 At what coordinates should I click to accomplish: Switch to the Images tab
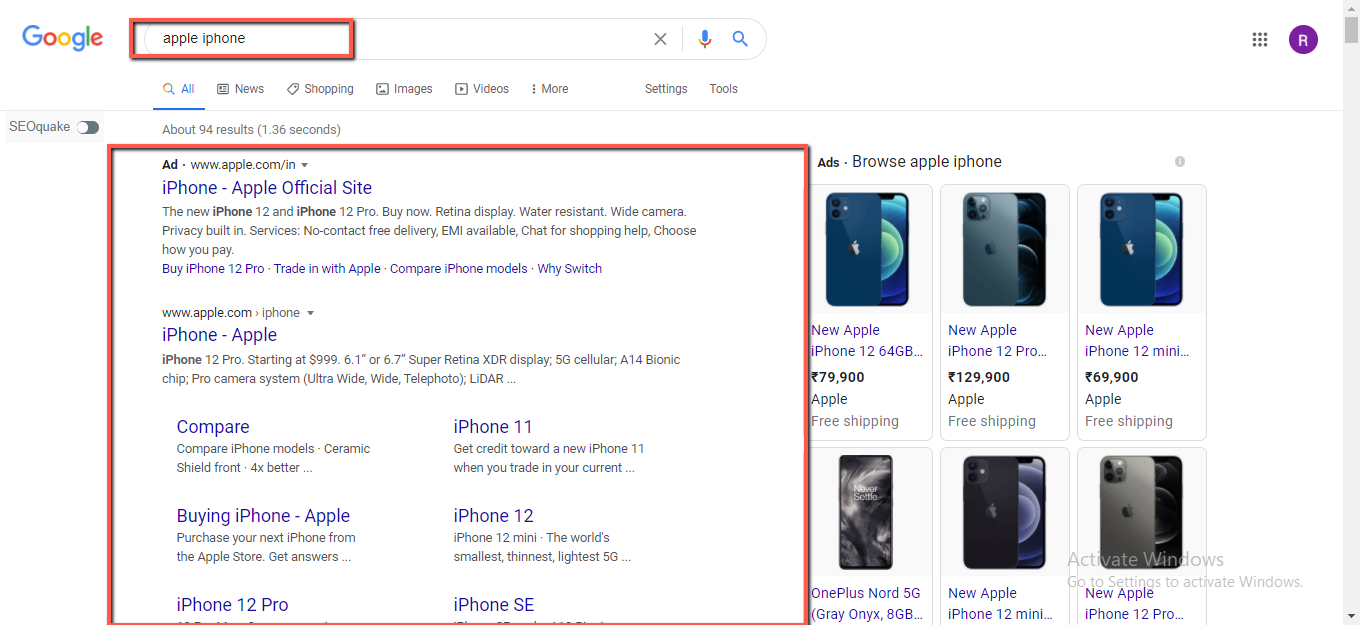404,89
